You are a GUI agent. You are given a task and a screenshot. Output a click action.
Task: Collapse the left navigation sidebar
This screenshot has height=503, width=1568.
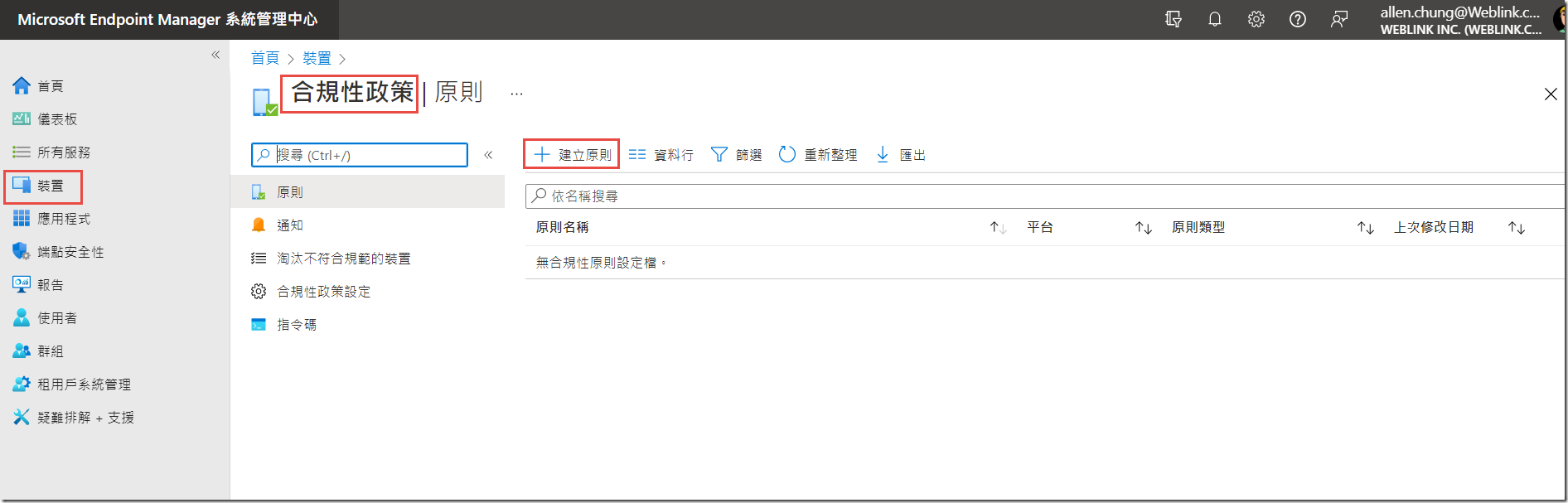pos(215,55)
